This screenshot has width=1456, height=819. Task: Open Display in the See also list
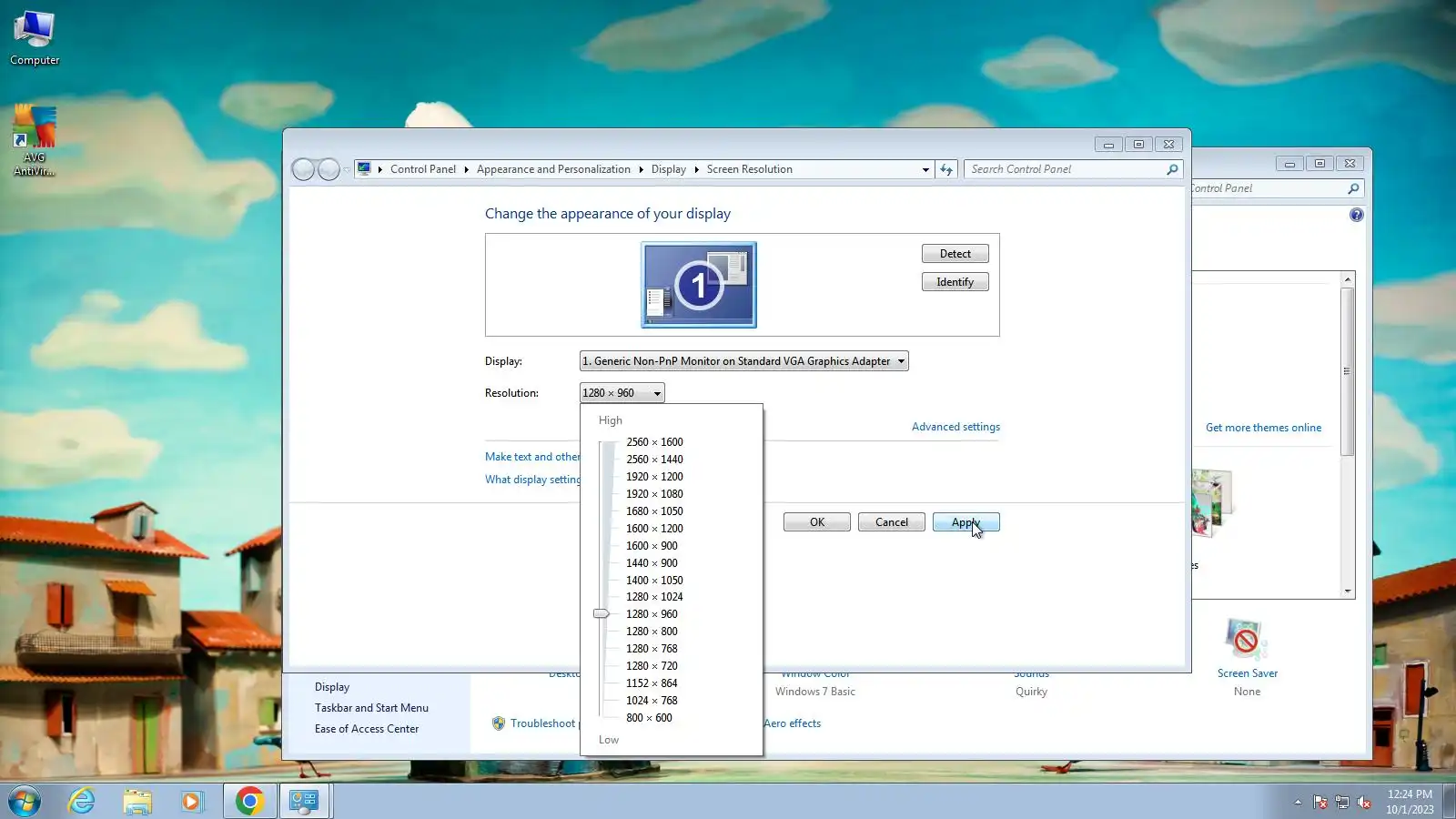[x=332, y=687]
